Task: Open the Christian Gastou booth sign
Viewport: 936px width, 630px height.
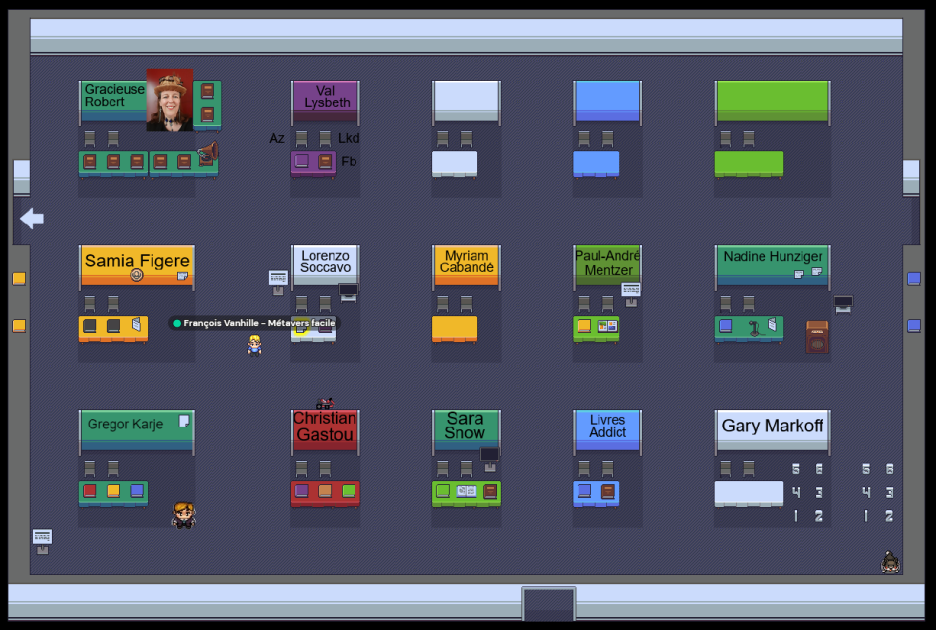Action: pos(325,429)
